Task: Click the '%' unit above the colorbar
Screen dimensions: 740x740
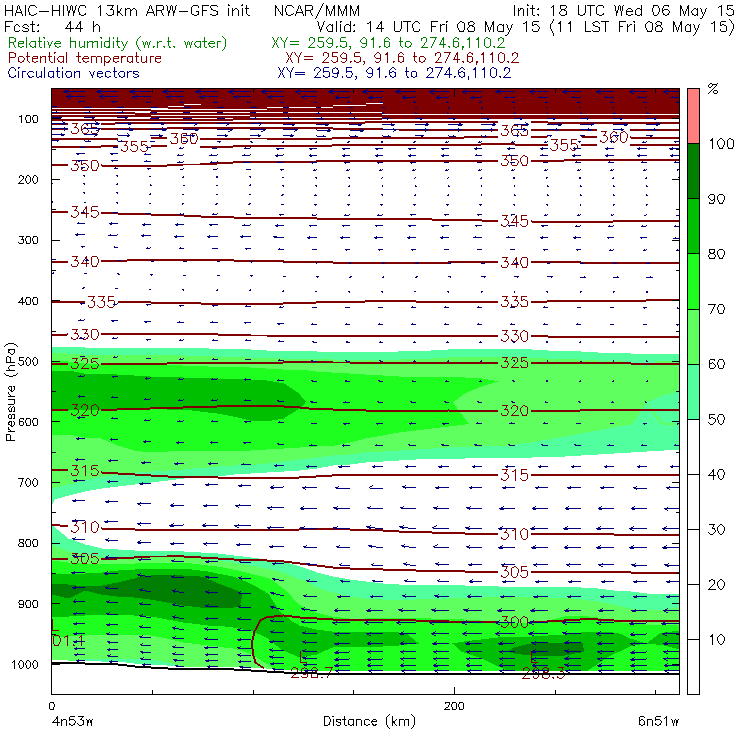Action: pyautogui.click(x=713, y=89)
